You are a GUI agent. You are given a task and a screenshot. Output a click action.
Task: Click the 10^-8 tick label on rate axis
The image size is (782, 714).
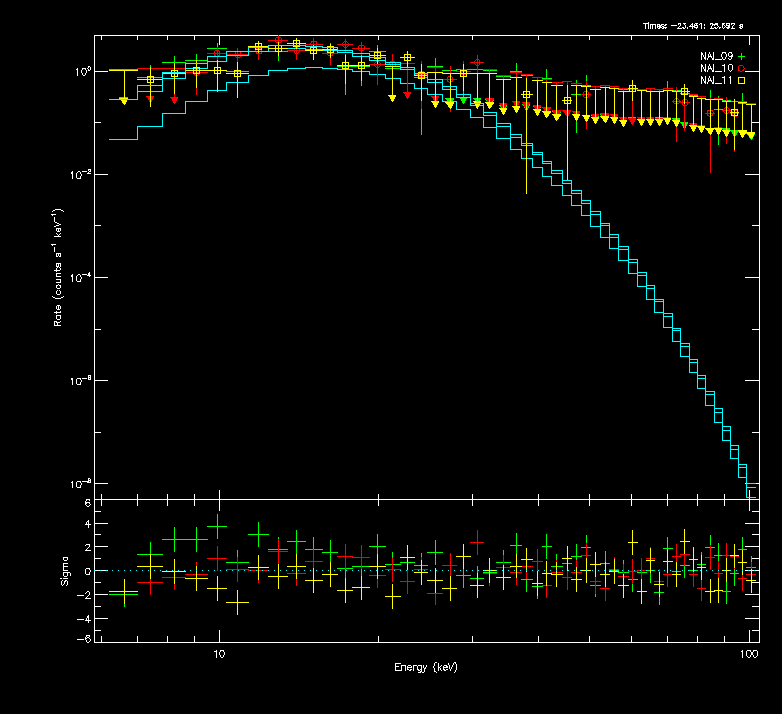point(80,484)
